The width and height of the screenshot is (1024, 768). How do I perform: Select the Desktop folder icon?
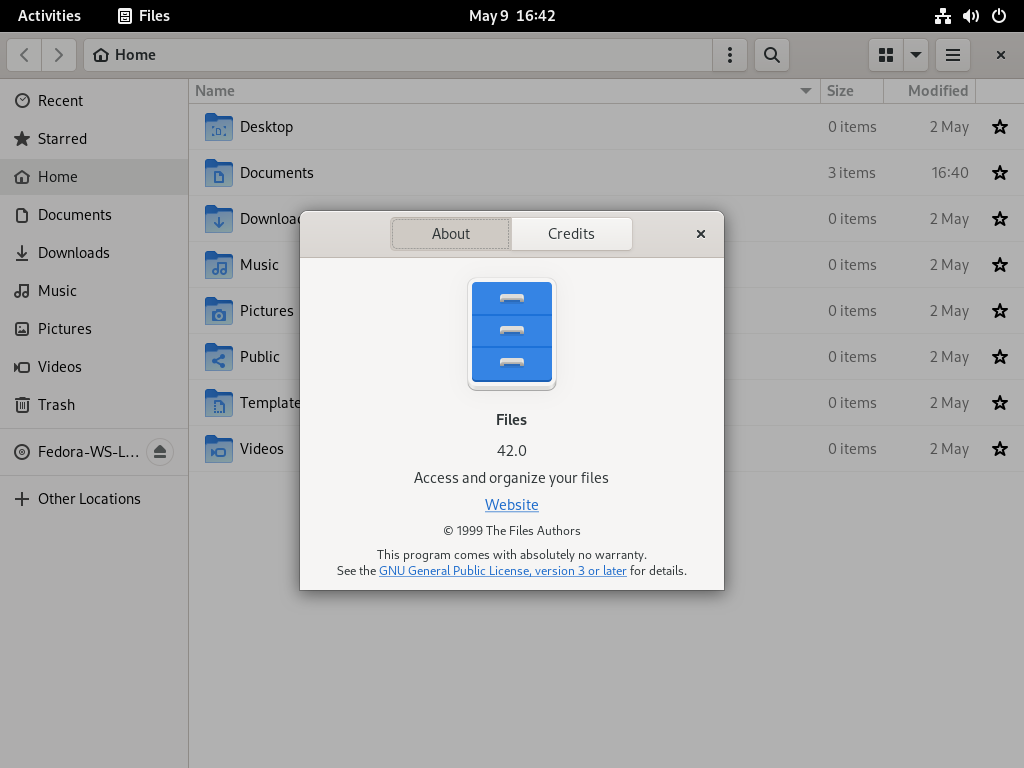(x=219, y=127)
